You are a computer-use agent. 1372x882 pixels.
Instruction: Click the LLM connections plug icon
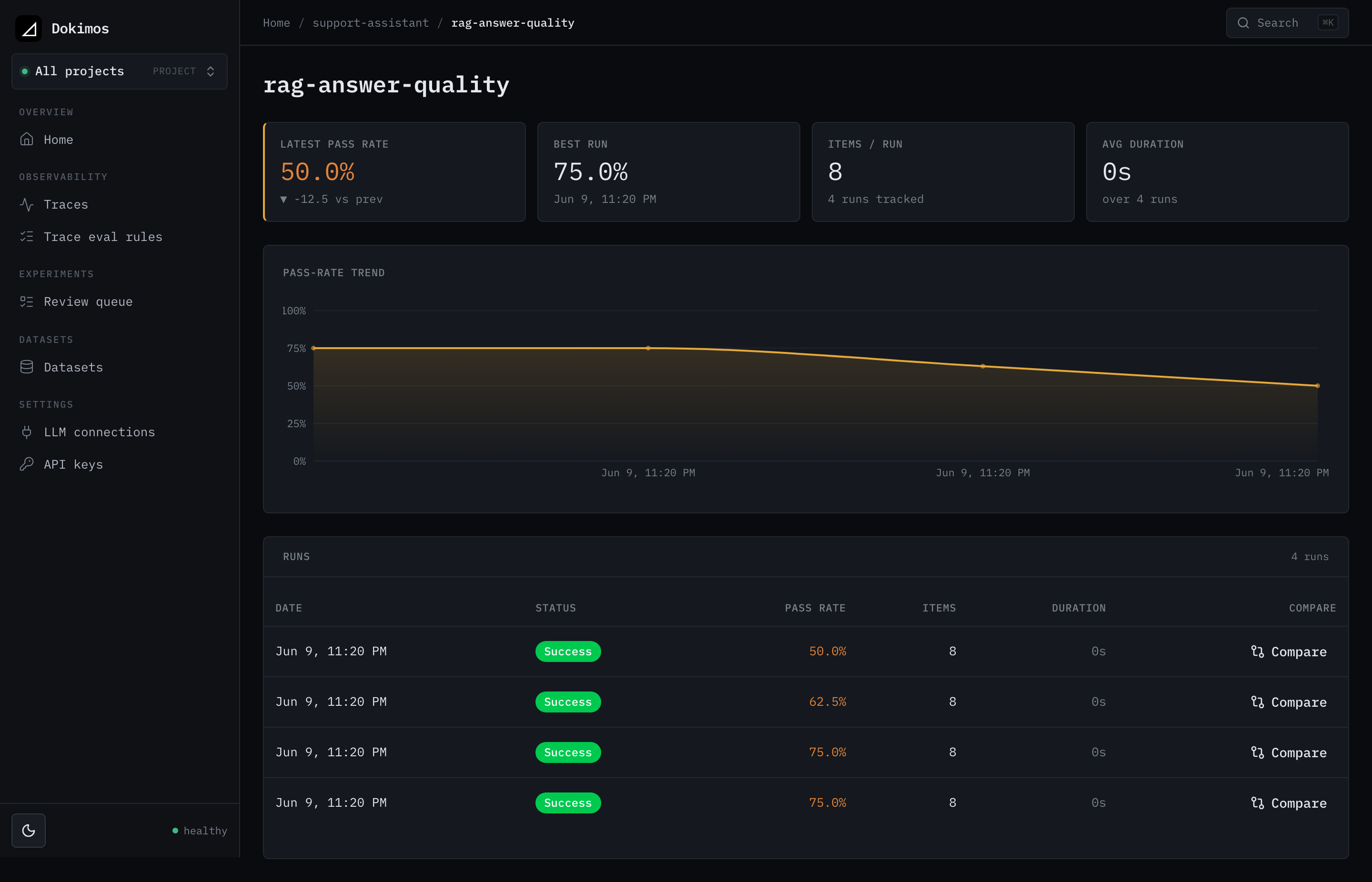tap(26, 432)
